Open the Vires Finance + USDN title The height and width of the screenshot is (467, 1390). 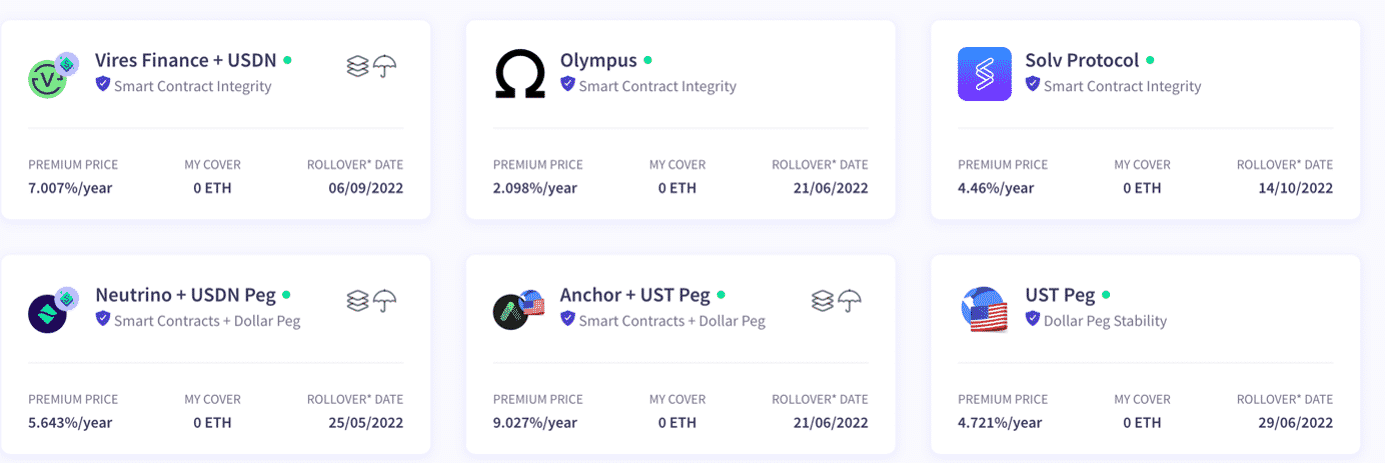pyautogui.click(x=186, y=60)
